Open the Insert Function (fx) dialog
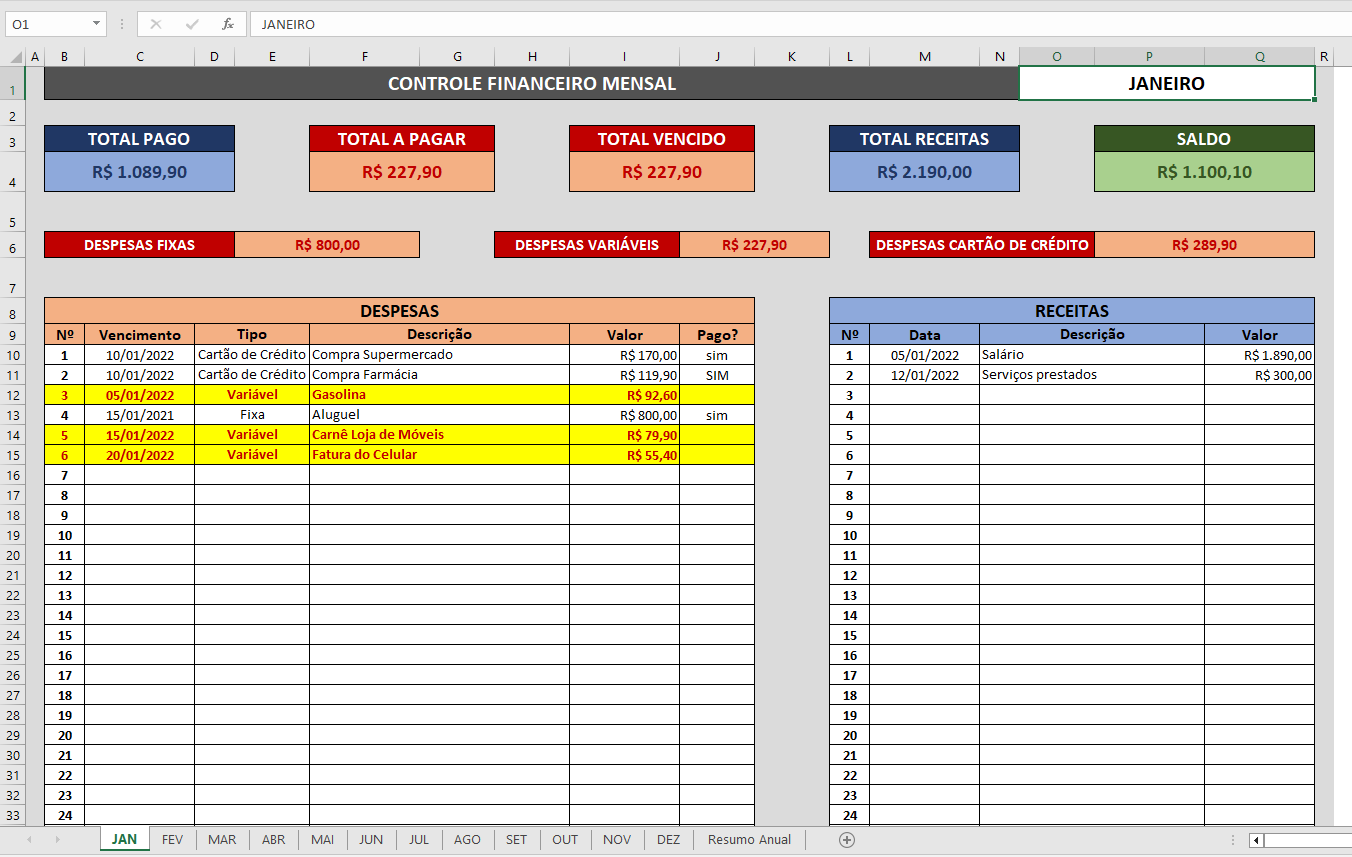1352x857 pixels. point(227,22)
